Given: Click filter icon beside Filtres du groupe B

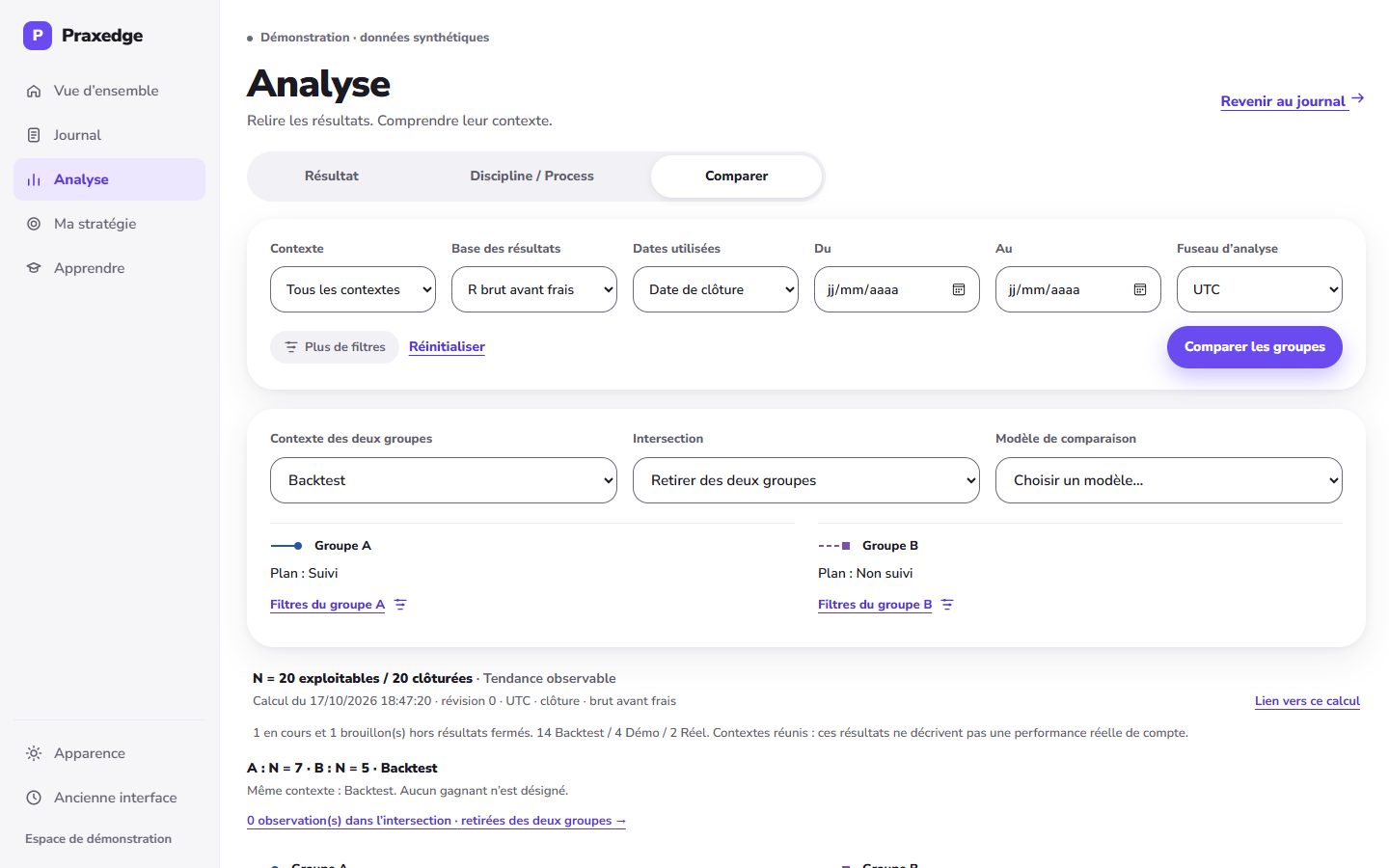Looking at the screenshot, I should (x=947, y=605).
